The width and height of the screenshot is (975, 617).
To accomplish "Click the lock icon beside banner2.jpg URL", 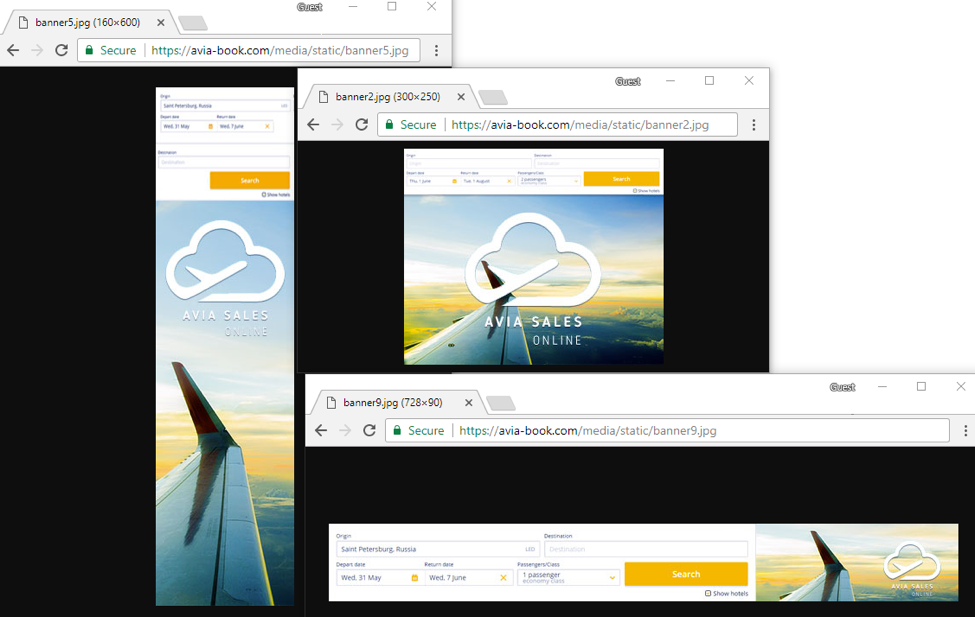I will click(389, 124).
